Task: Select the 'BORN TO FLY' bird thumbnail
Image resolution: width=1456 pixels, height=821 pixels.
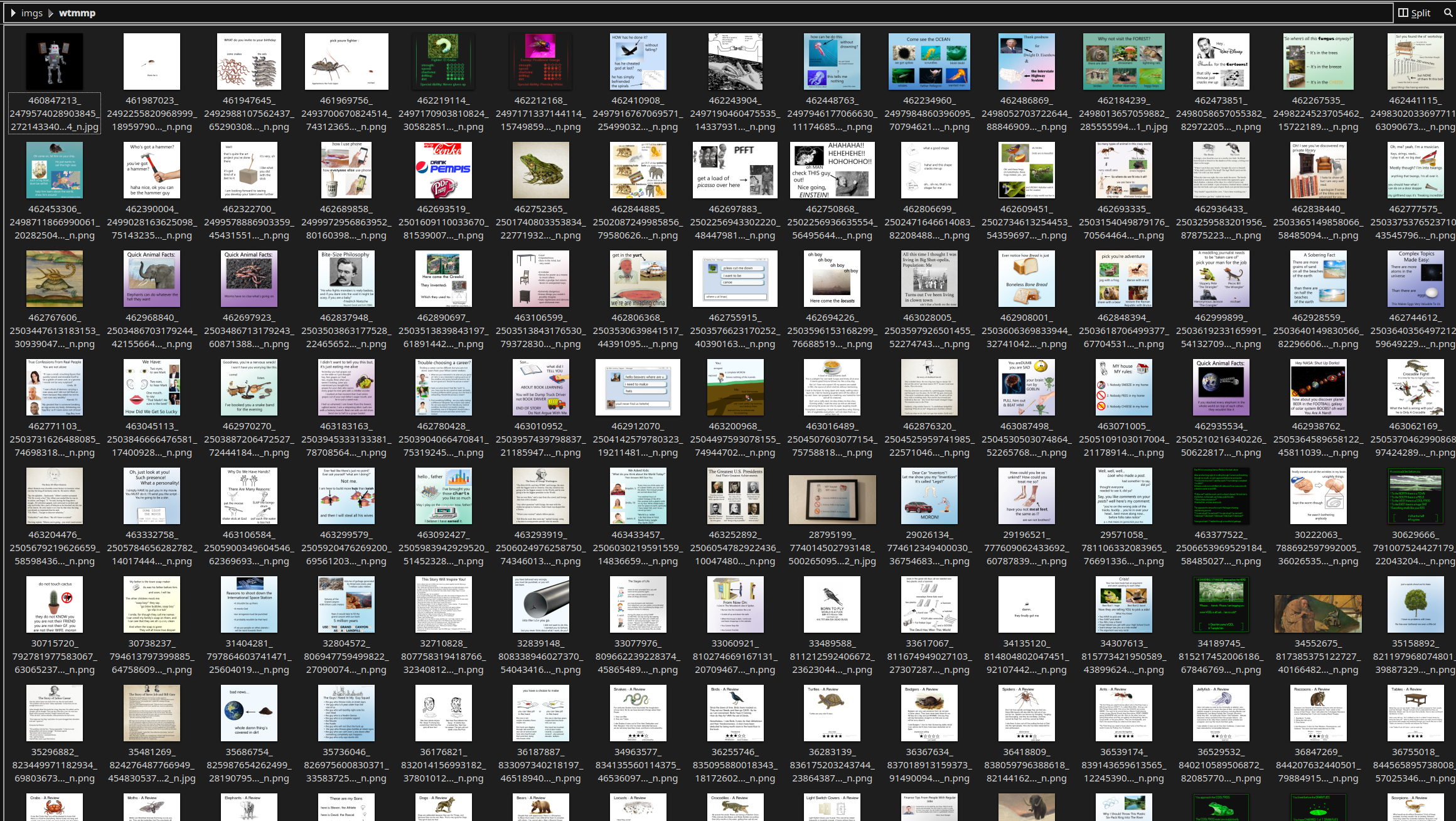Action: [832, 604]
